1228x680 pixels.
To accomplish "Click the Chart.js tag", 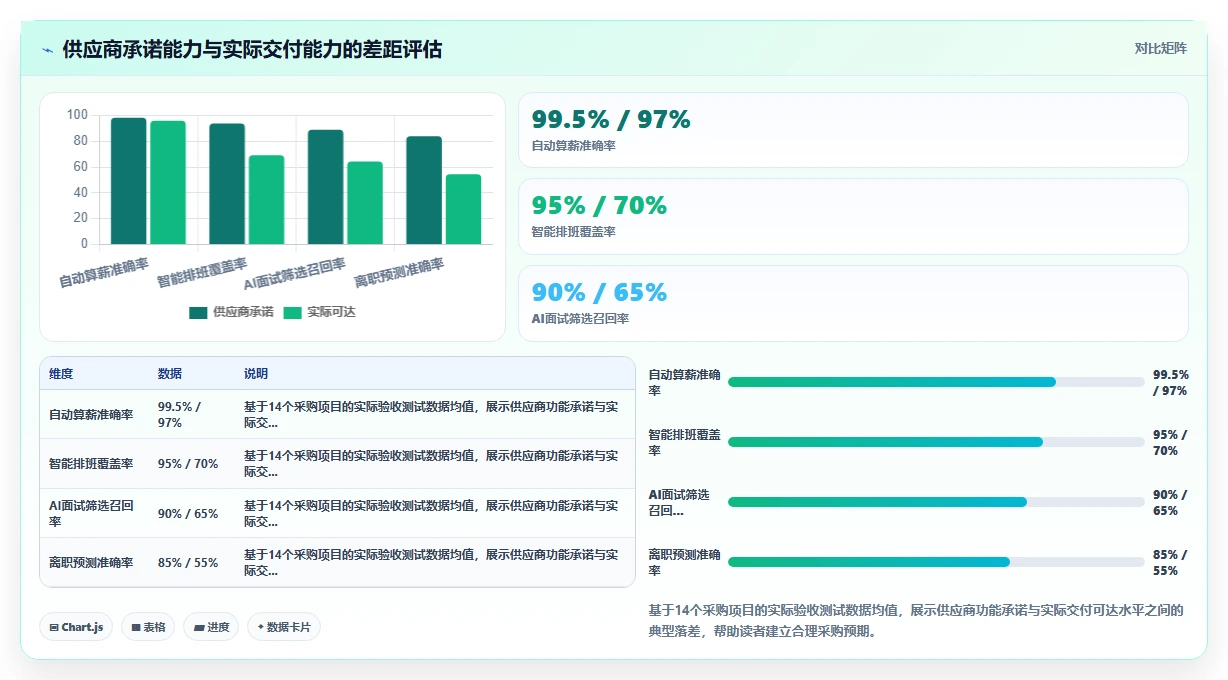I will 77,627.
